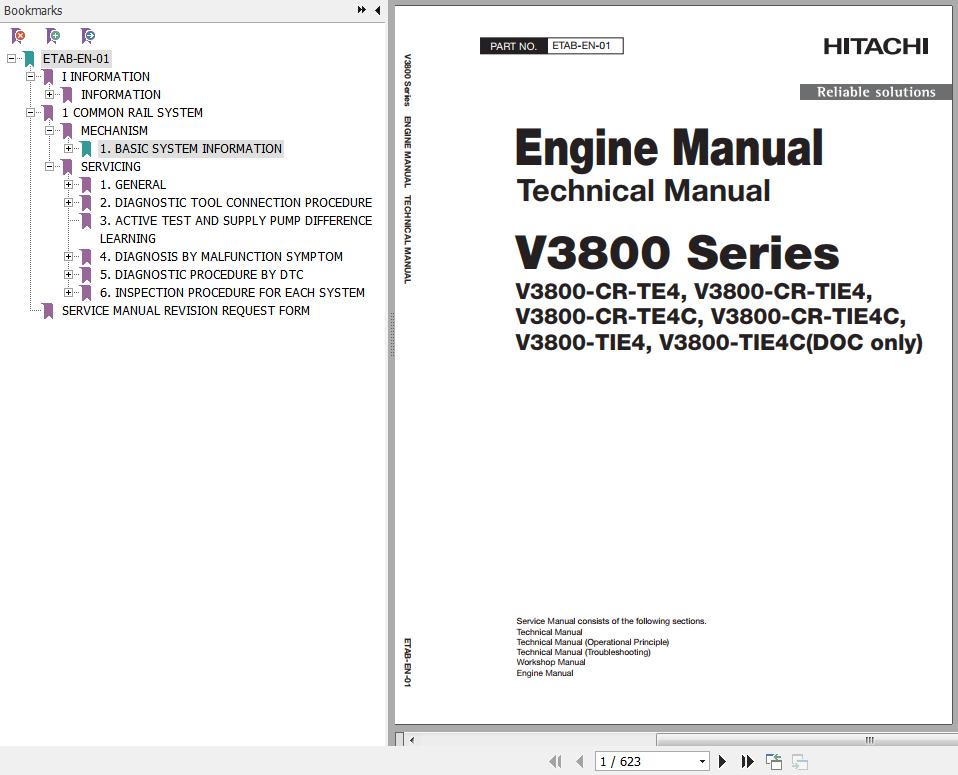Screen dimensions: 958x775
Task: Select 1. BASIC SYSTEM INFORMATION bookmark
Action: click(x=191, y=149)
